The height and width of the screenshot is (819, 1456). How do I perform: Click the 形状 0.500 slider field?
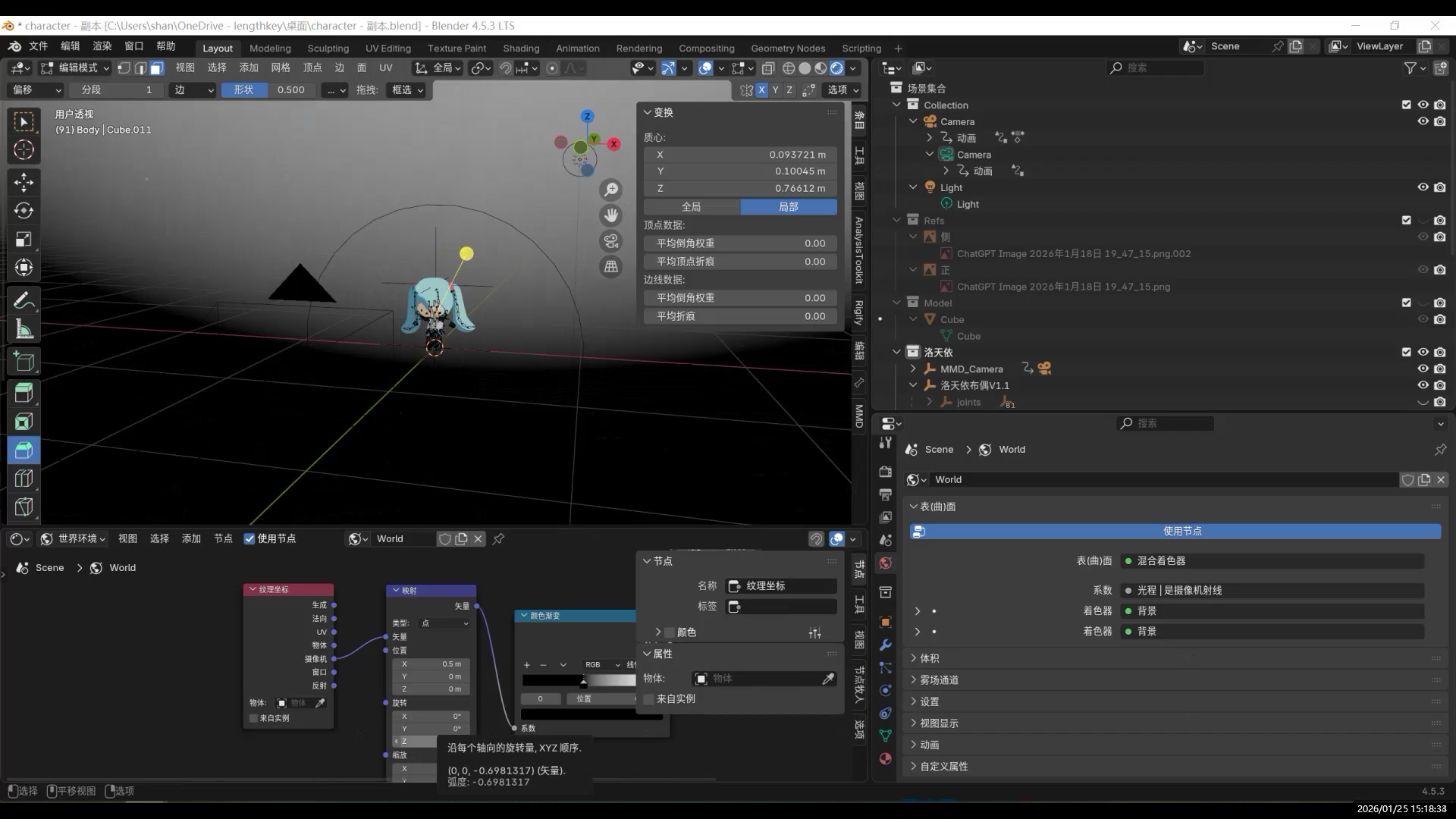pyautogui.click(x=269, y=89)
